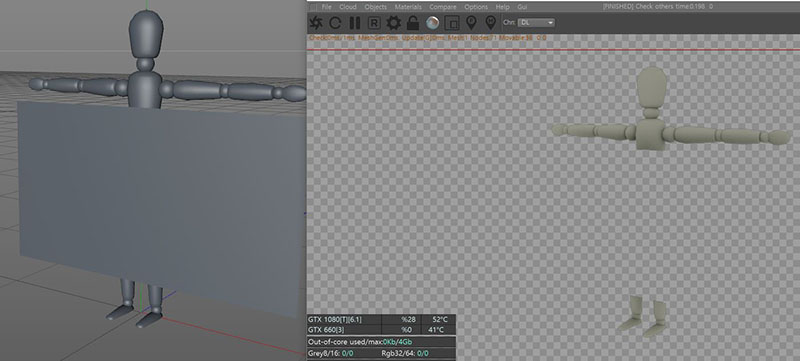The height and width of the screenshot is (361, 800).
Task: Click the Rgb32/64 texture count
Action: [x=405, y=353]
